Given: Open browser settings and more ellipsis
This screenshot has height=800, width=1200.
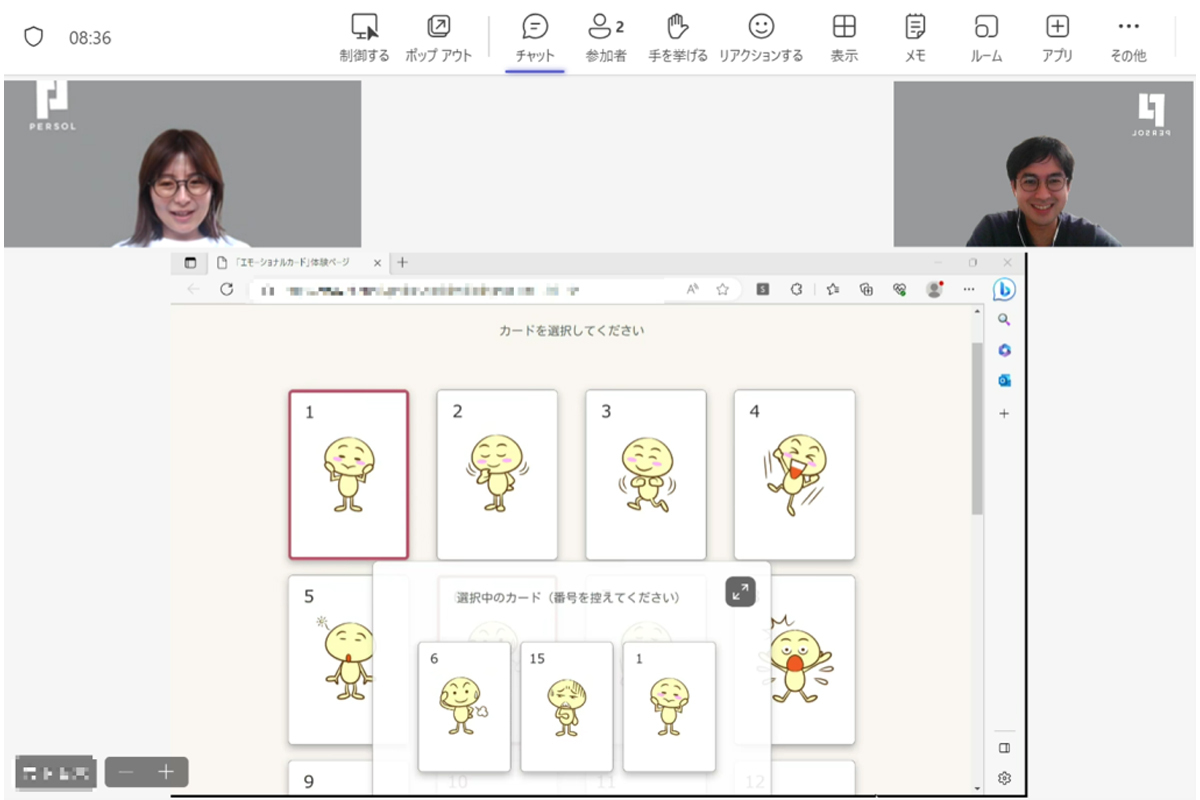Looking at the screenshot, I should click(968, 289).
